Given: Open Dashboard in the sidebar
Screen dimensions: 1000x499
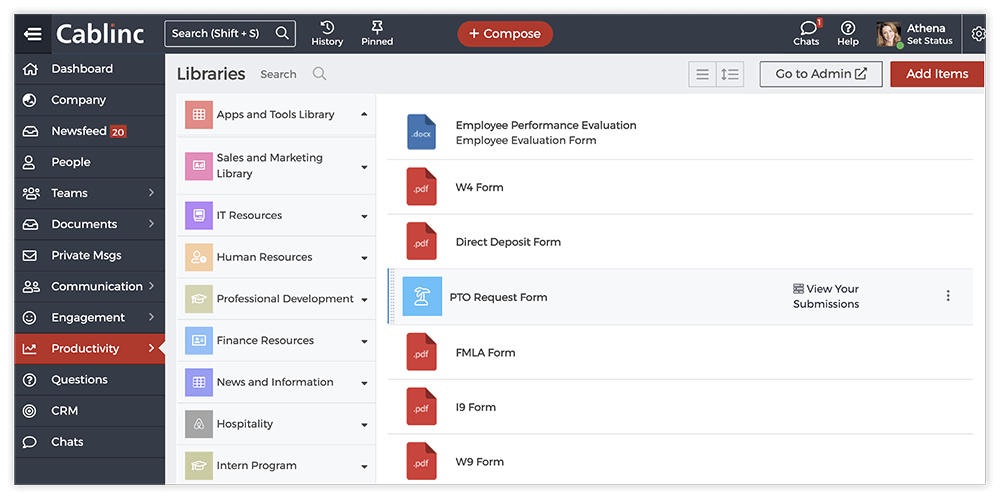Looking at the screenshot, I should click(x=89, y=69).
